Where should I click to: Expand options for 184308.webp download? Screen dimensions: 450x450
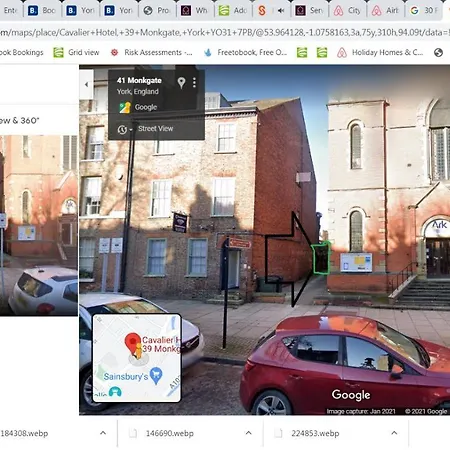pyautogui.click(x=103, y=433)
